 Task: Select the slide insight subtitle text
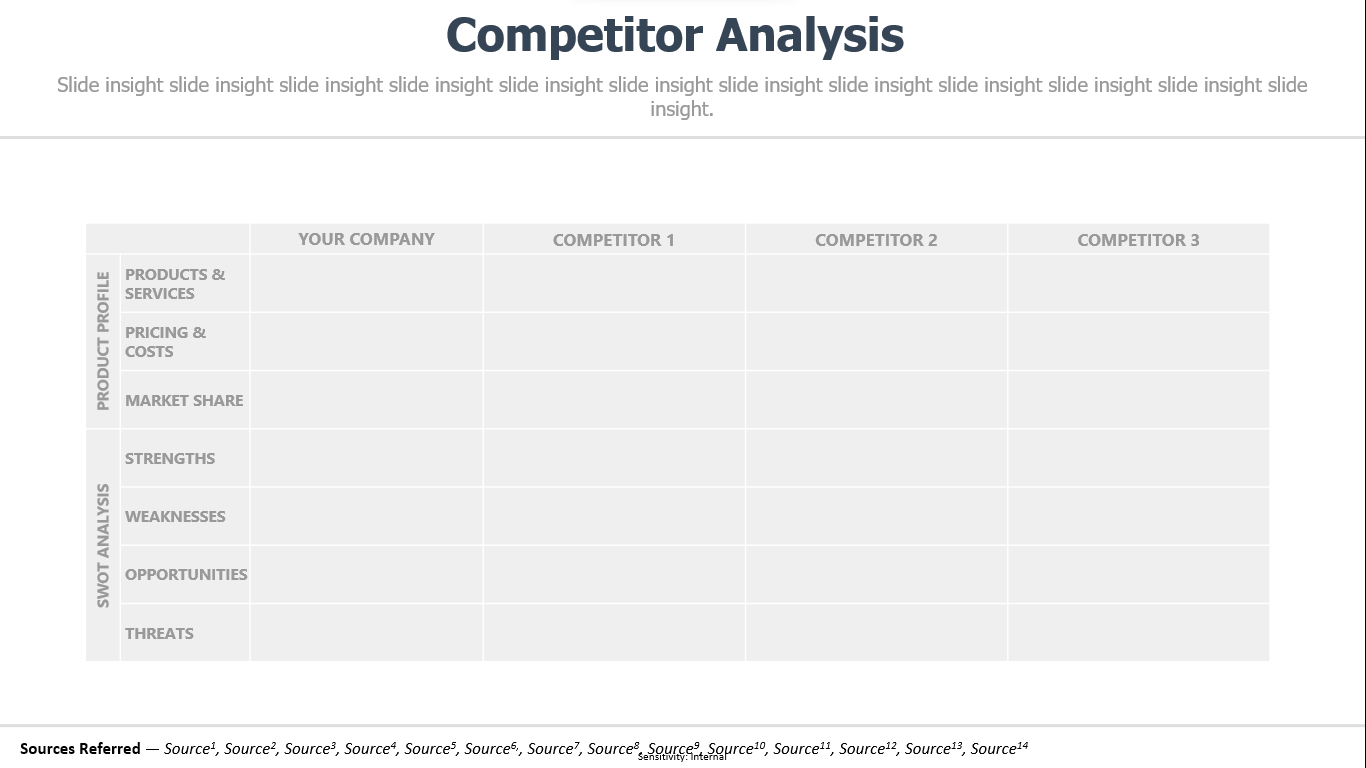682,97
